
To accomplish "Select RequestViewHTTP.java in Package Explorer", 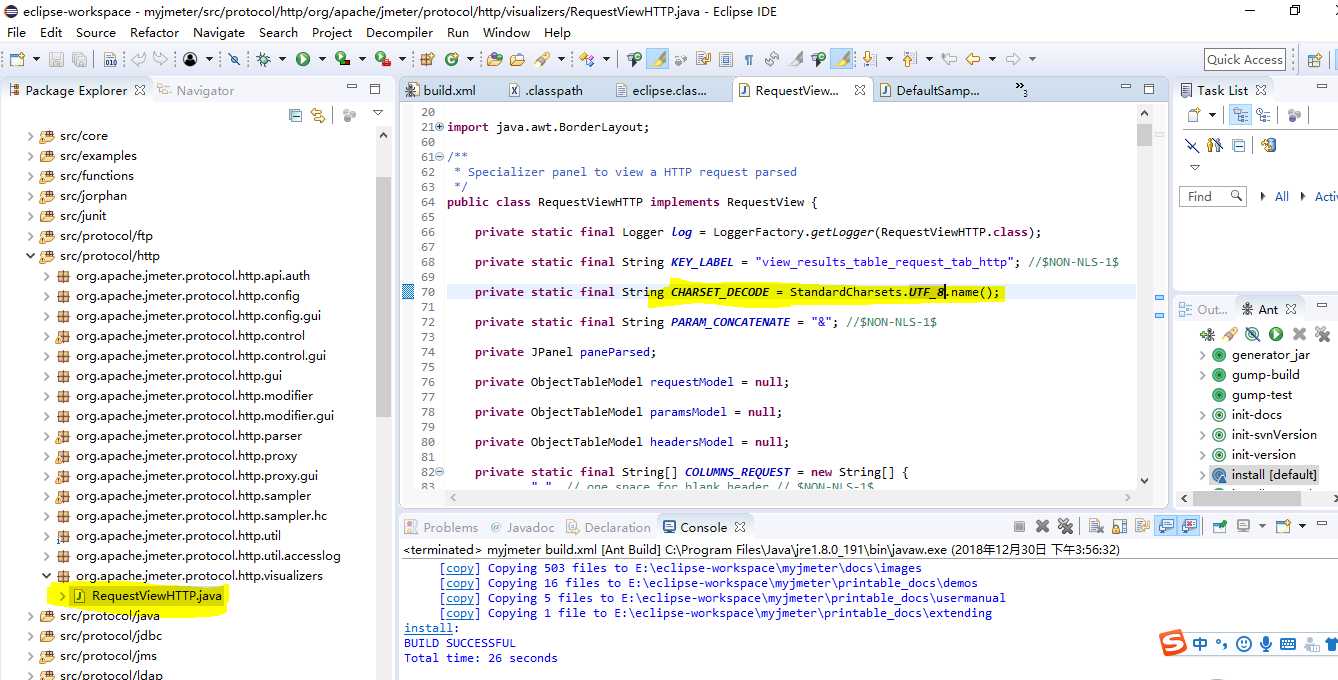I will [157, 596].
